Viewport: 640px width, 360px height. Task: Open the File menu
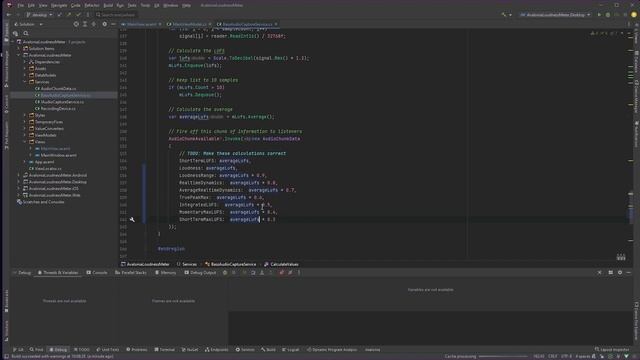point(20,5)
